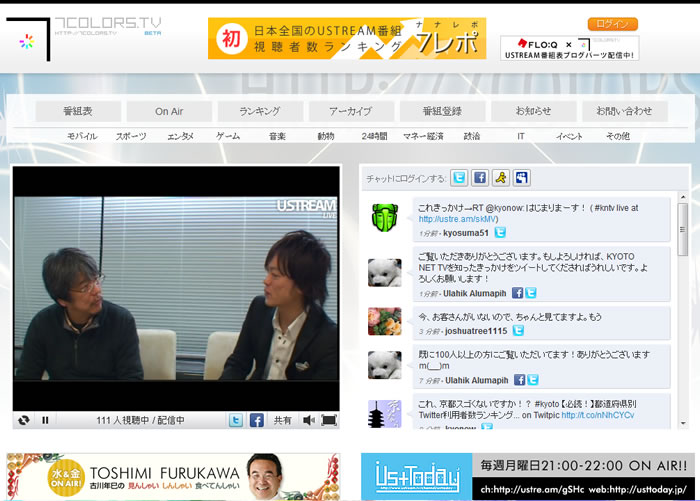This screenshot has width=700, height=501.
Task: Select the エンタメ category
Action: 180,136
